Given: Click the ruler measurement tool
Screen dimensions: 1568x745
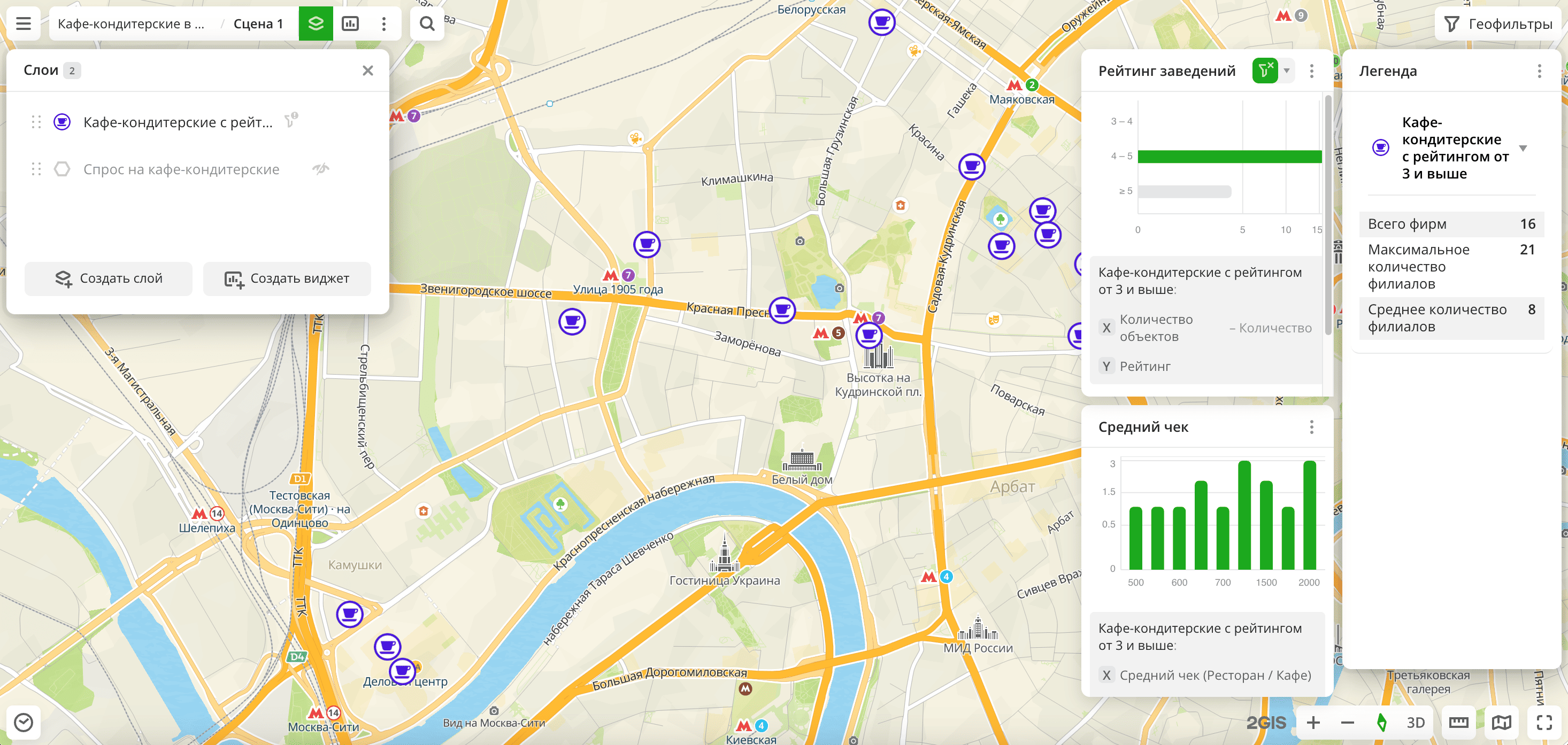Looking at the screenshot, I should tap(1458, 722).
